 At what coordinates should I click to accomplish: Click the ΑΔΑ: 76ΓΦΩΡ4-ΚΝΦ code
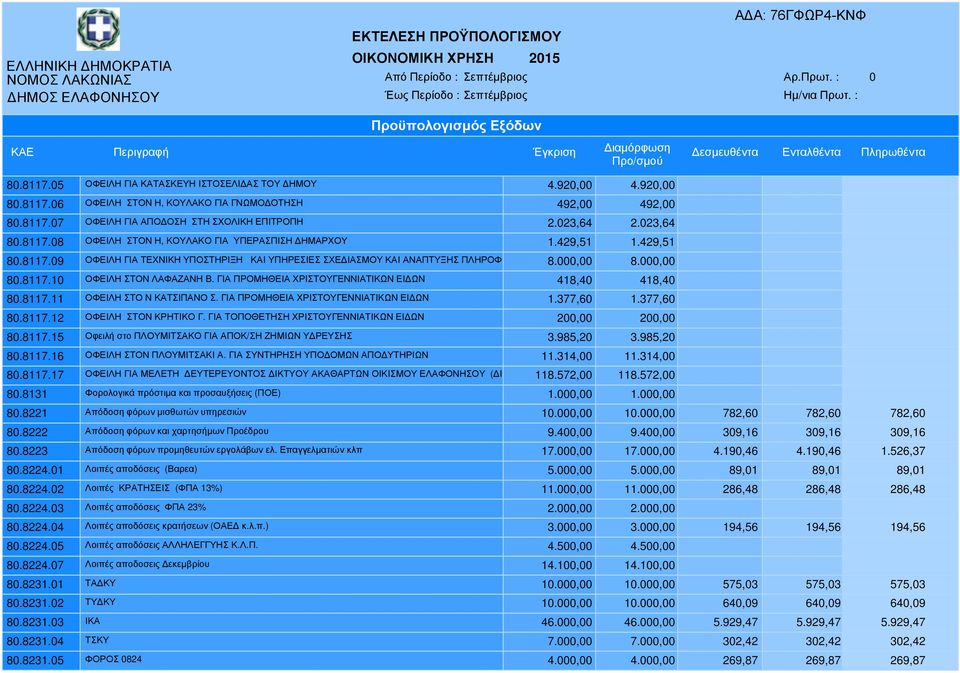[x=800, y=16]
